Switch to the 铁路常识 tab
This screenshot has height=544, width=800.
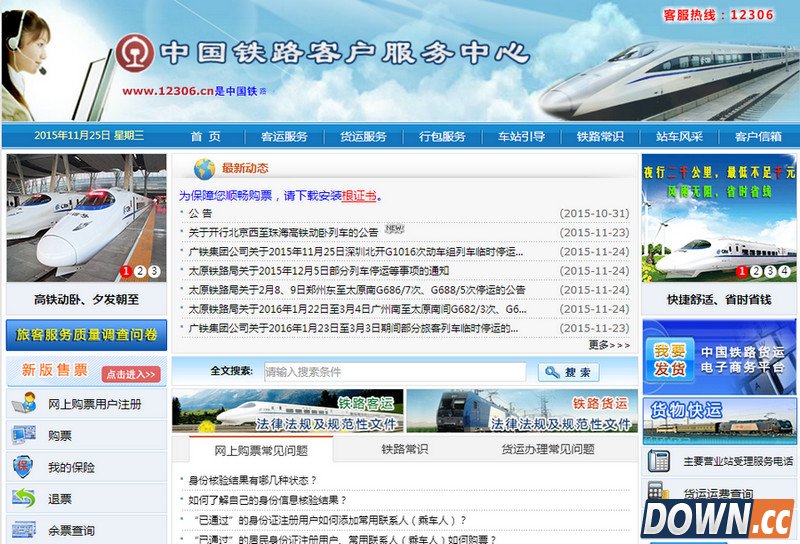click(x=404, y=450)
